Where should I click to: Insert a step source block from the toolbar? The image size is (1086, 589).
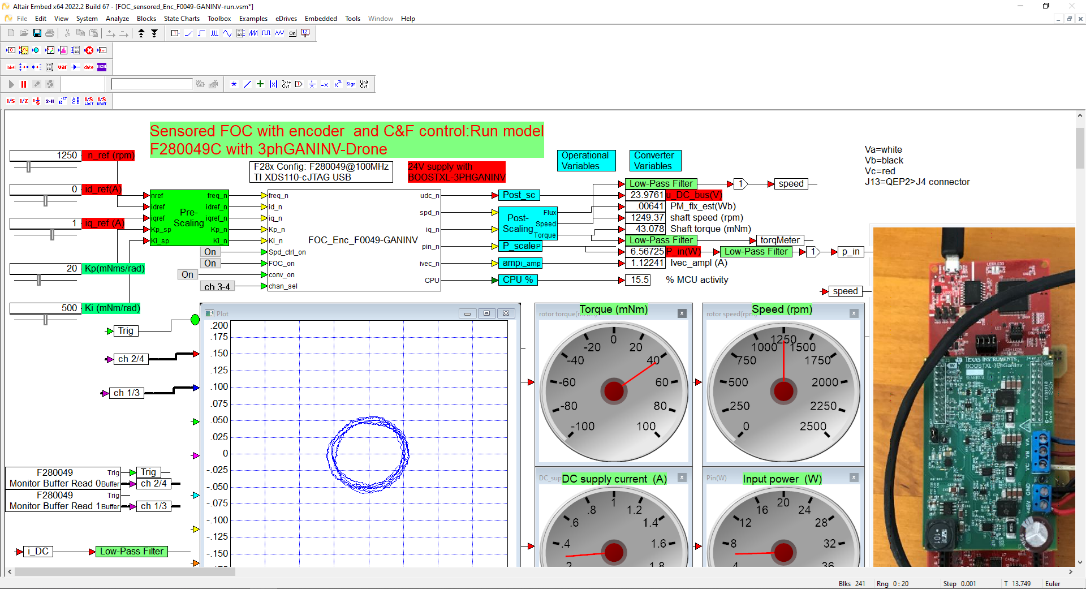click(x=202, y=33)
